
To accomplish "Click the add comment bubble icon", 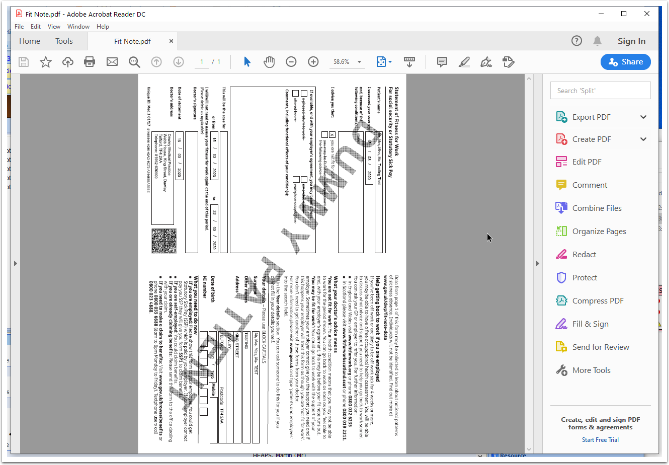I will click(442, 62).
